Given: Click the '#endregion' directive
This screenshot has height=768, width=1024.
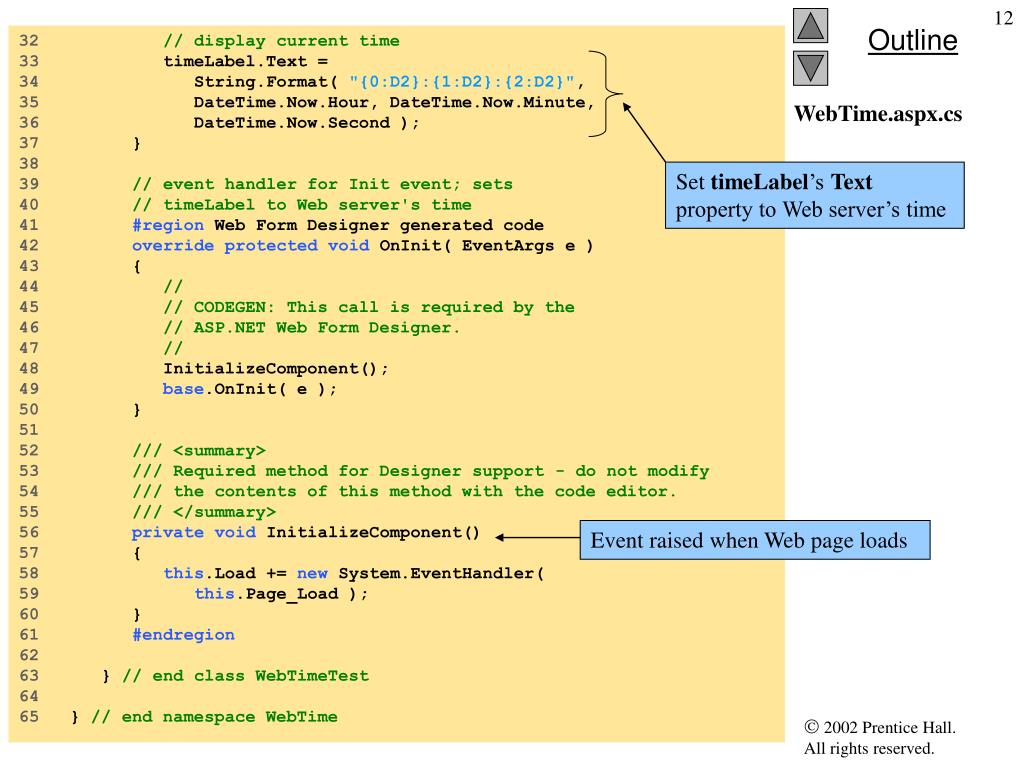Looking at the screenshot, I should coord(184,635).
